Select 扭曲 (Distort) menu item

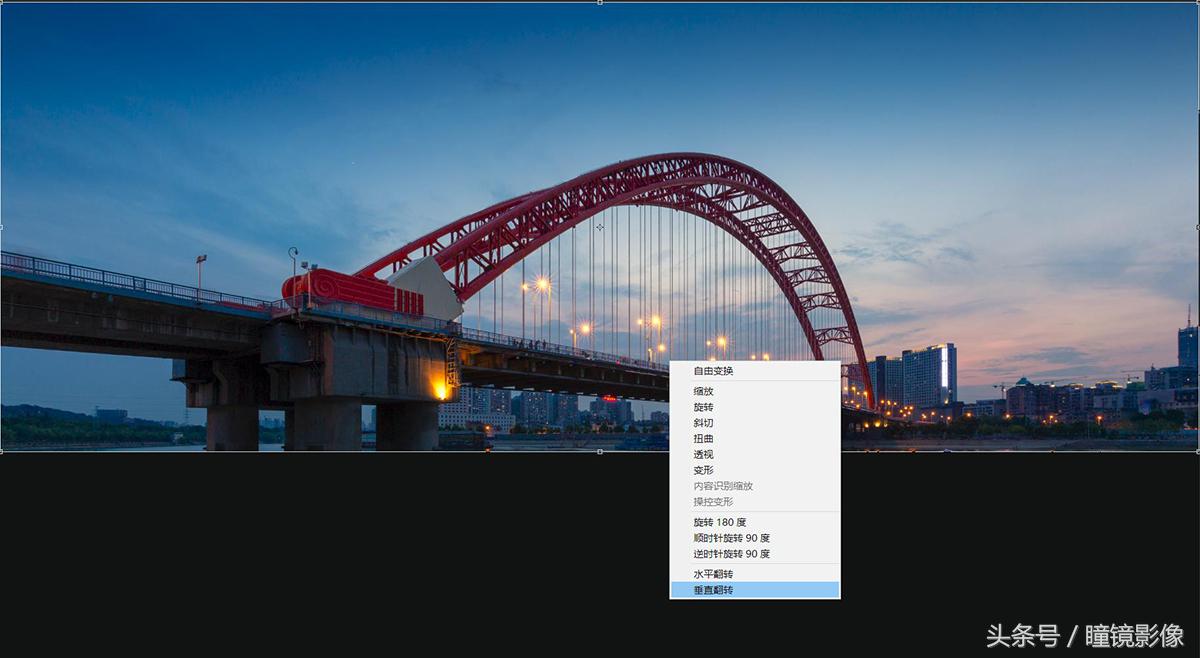(703, 439)
